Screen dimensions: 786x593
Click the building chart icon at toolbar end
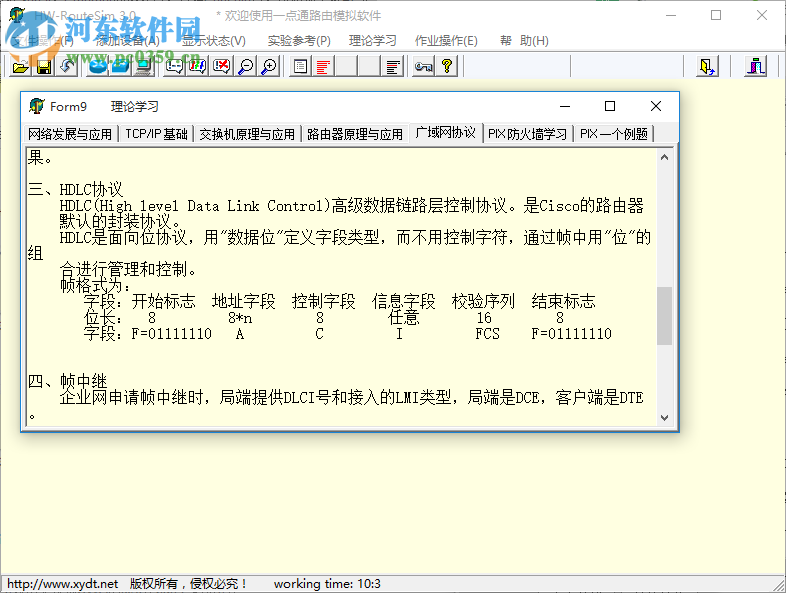[756, 67]
